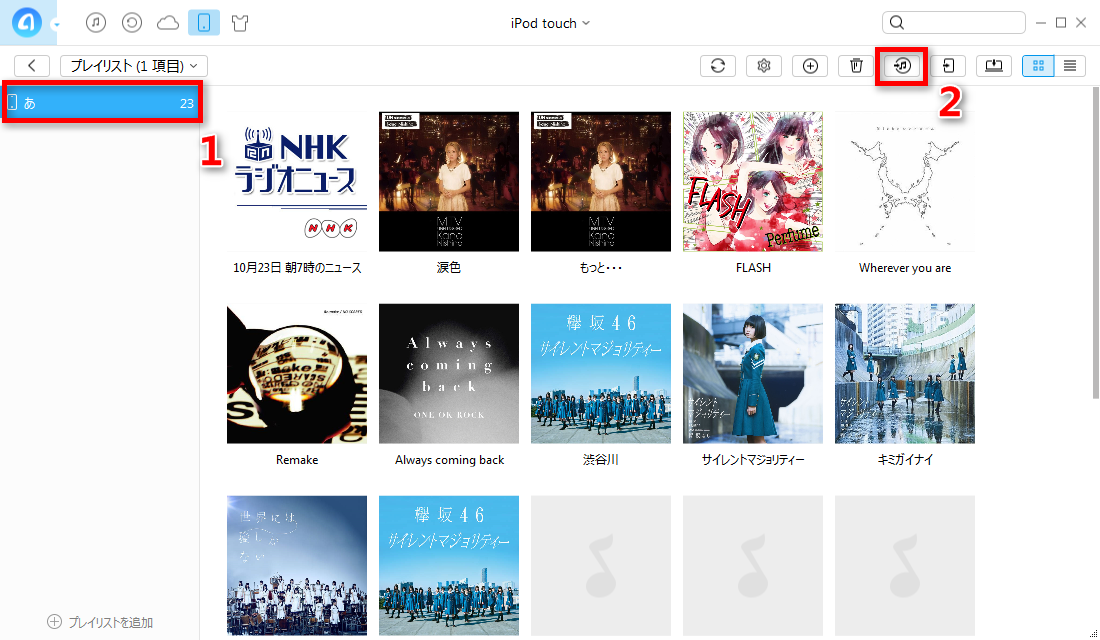Refresh the playlist content
The height and width of the screenshot is (640, 1100).
point(718,65)
